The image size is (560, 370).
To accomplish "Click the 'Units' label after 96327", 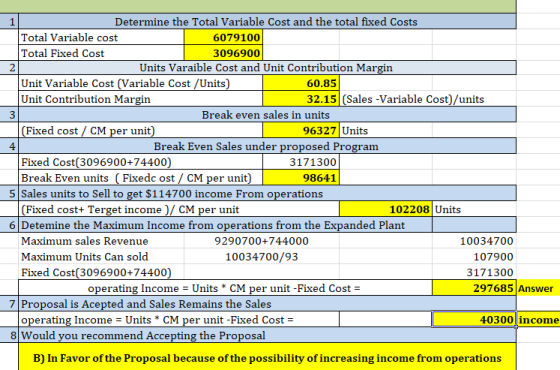I will tap(355, 130).
